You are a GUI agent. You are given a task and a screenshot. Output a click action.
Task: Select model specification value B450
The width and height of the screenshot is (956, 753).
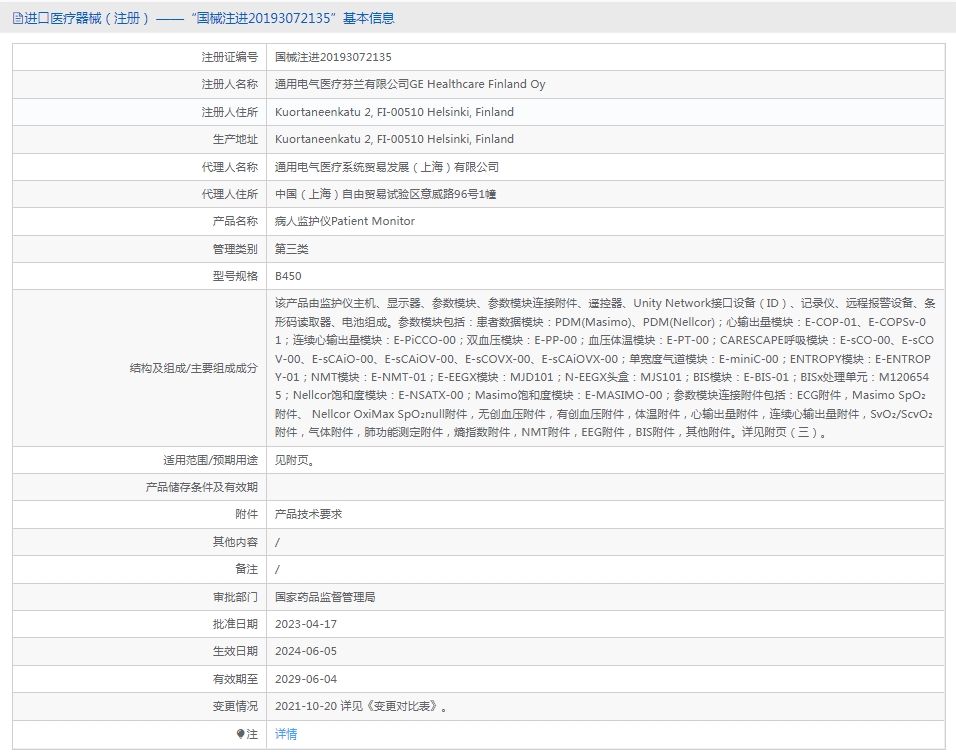pos(288,276)
